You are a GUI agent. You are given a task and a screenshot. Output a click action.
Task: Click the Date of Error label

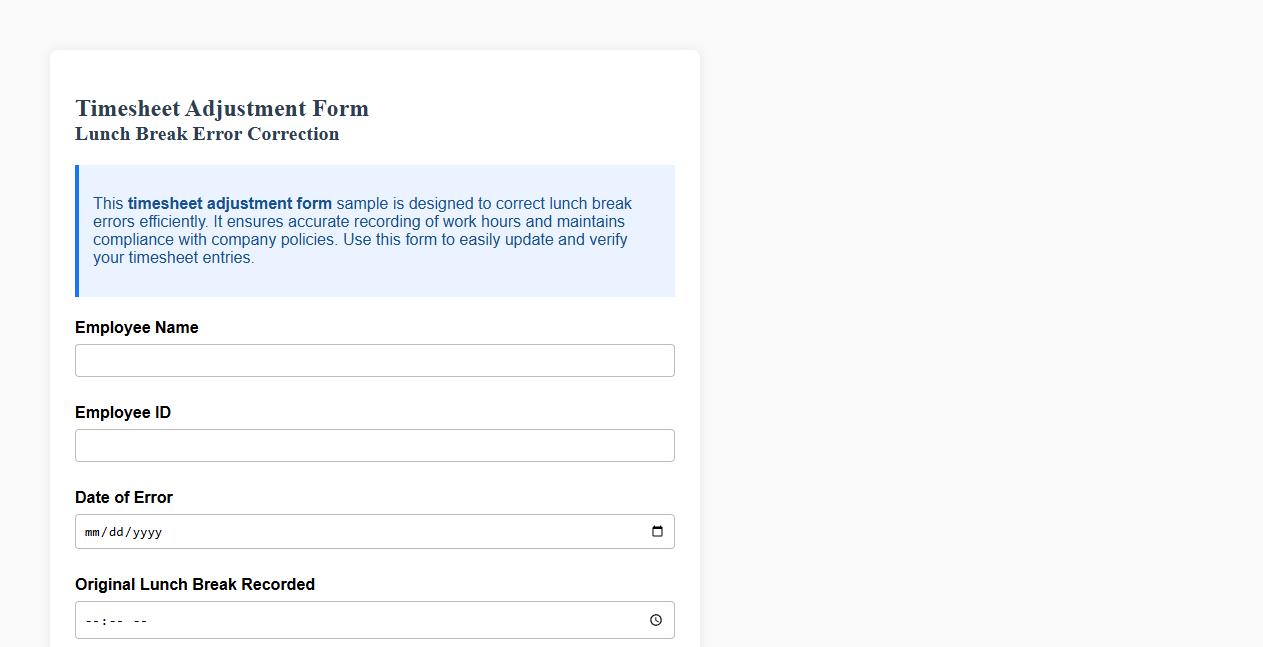(x=124, y=497)
